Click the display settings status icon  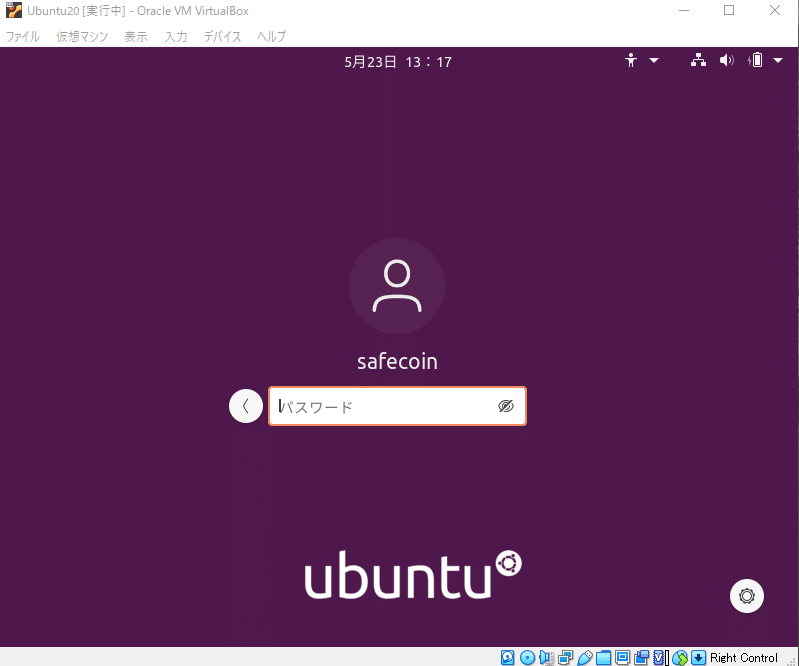pos(622,657)
